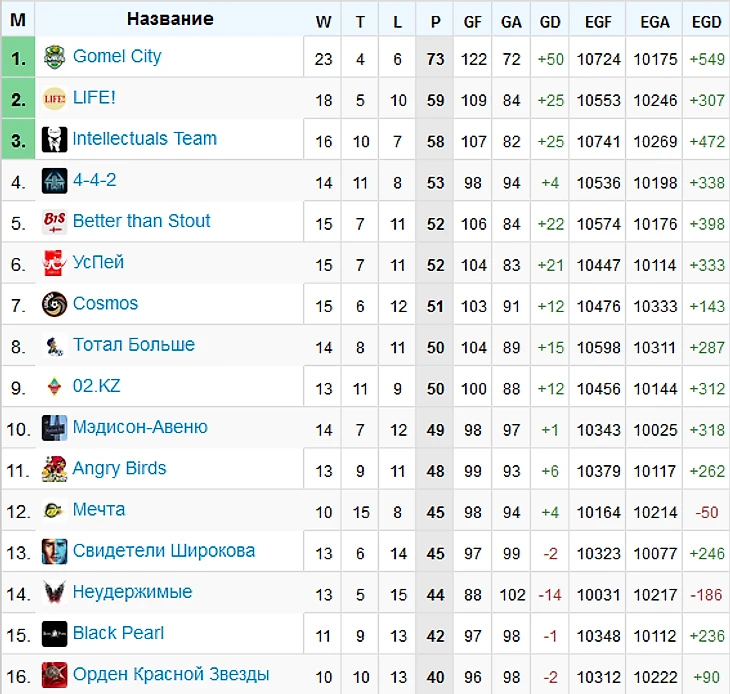Click the Название column header
730x694 pixels.
point(170,19)
